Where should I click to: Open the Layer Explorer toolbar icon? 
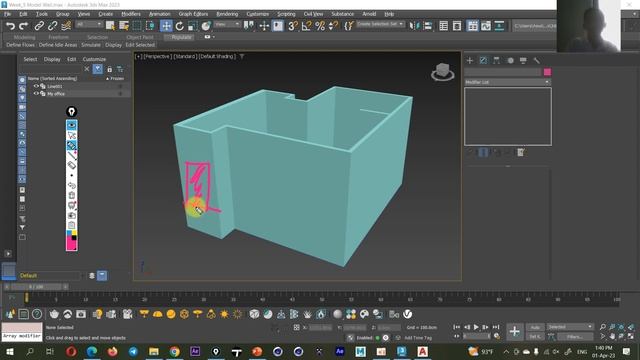pyautogui.click(x=457, y=26)
